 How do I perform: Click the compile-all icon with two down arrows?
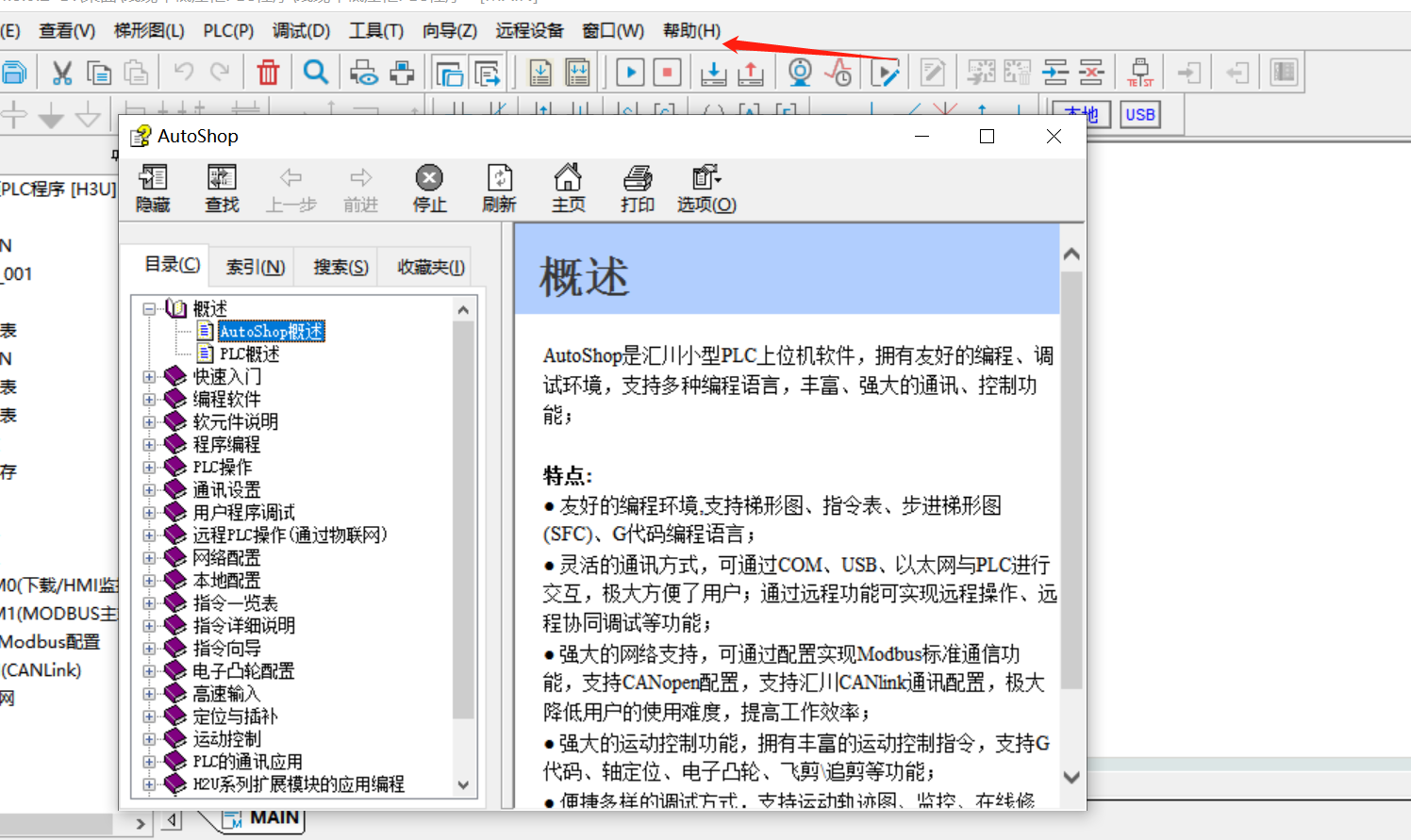tap(577, 73)
